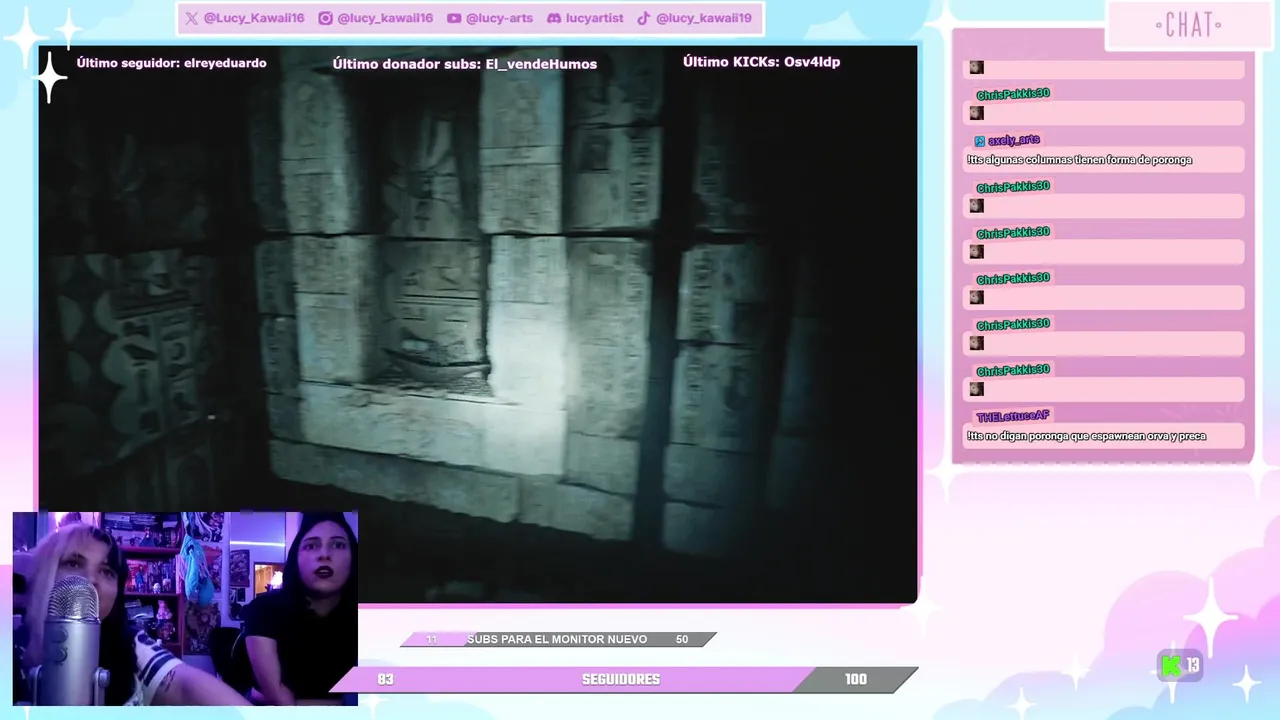The height and width of the screenshot is (720, 1280).
Task: Click the axely_arts username in chat
Action: tap(1014, 141)
